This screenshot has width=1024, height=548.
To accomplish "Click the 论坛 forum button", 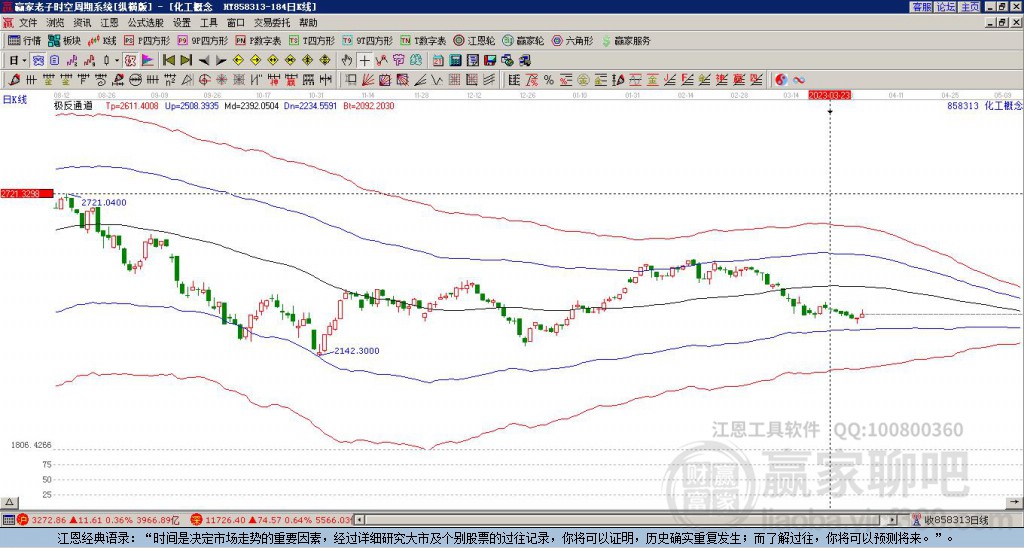I will 945,7.
